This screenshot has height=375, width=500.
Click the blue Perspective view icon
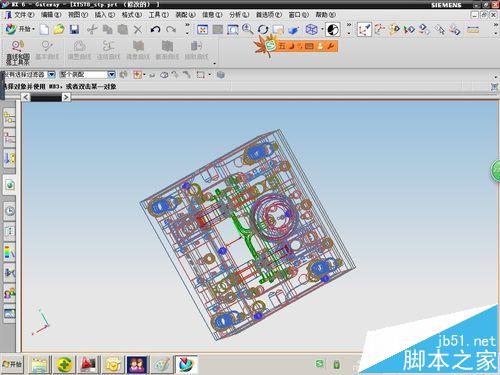(x=293, y=30)
